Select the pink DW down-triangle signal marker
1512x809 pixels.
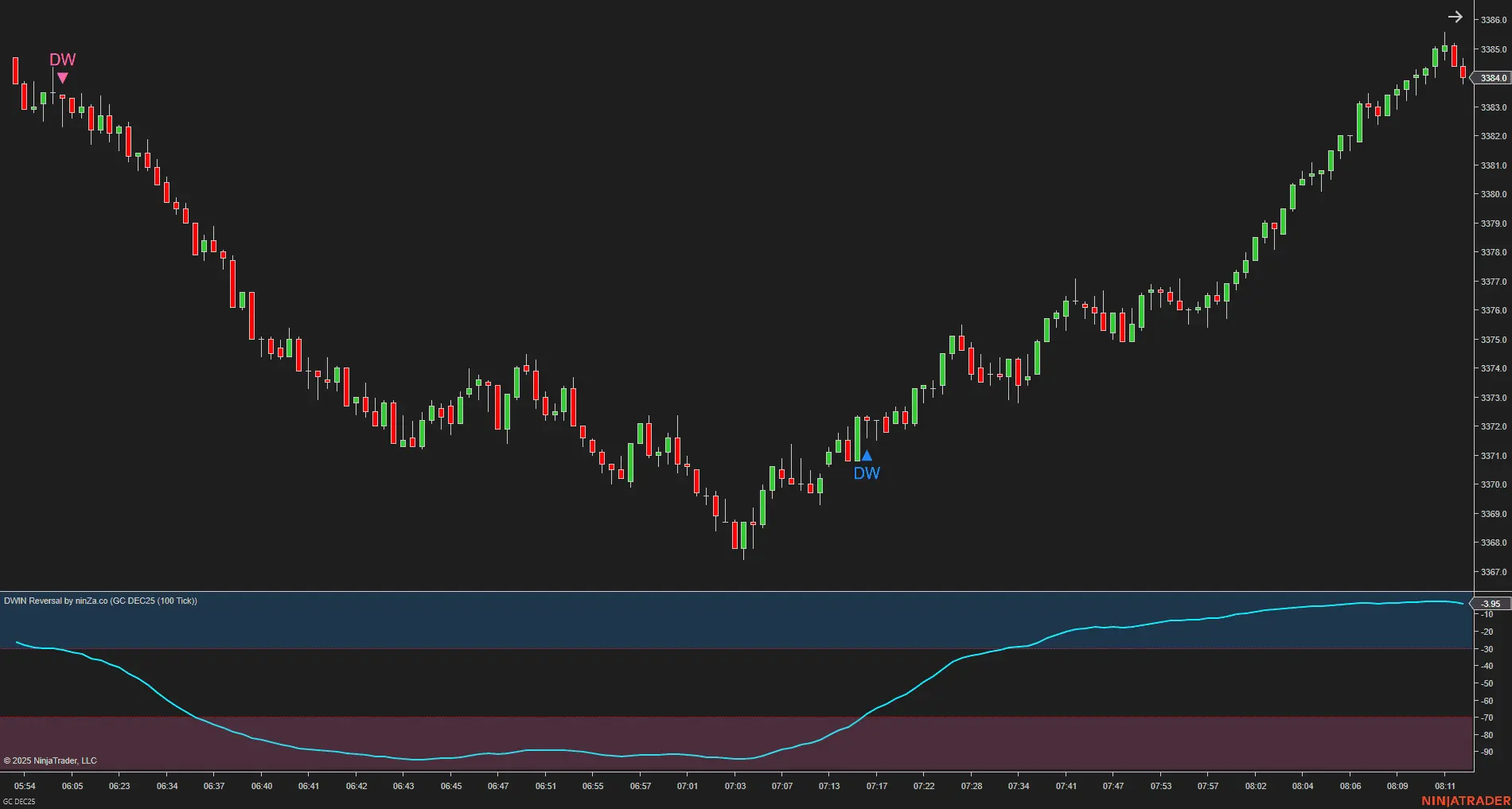click(62, 78)
